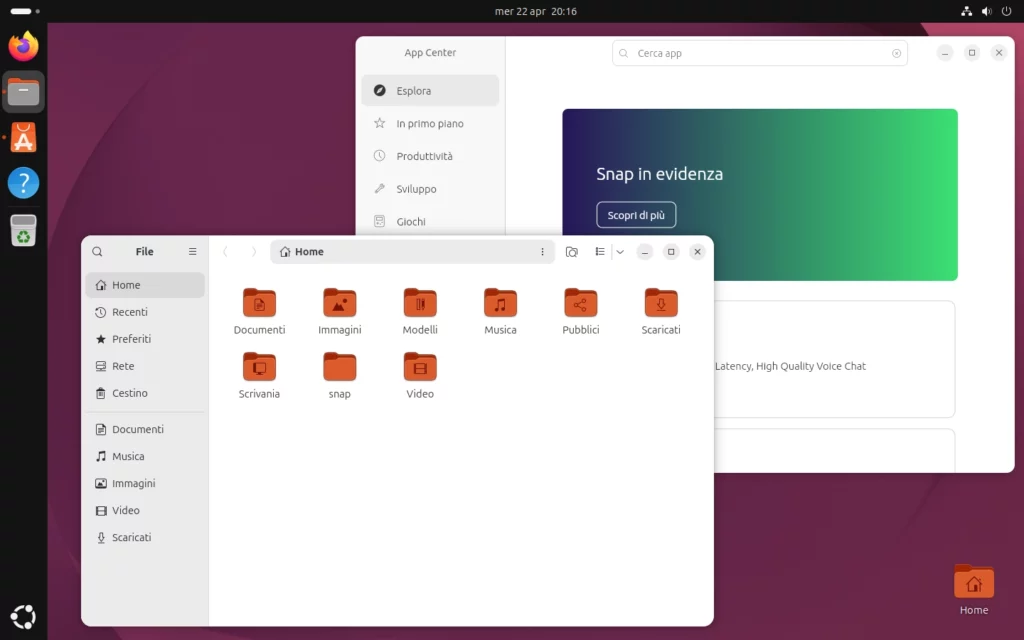Click the back navigation arrow in Files

pyautogui.click(x=224, y=252)
